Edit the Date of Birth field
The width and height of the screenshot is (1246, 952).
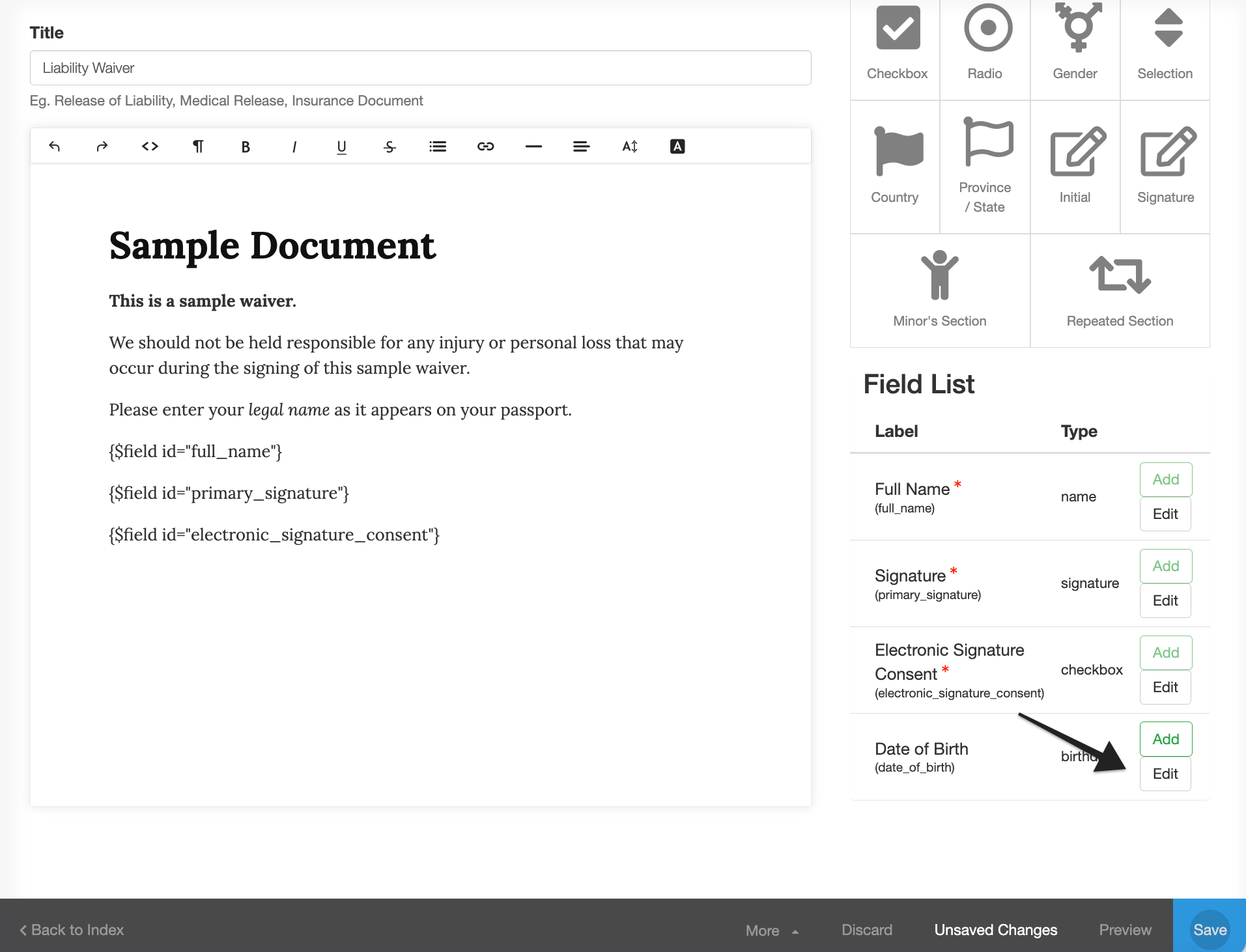1165,774
